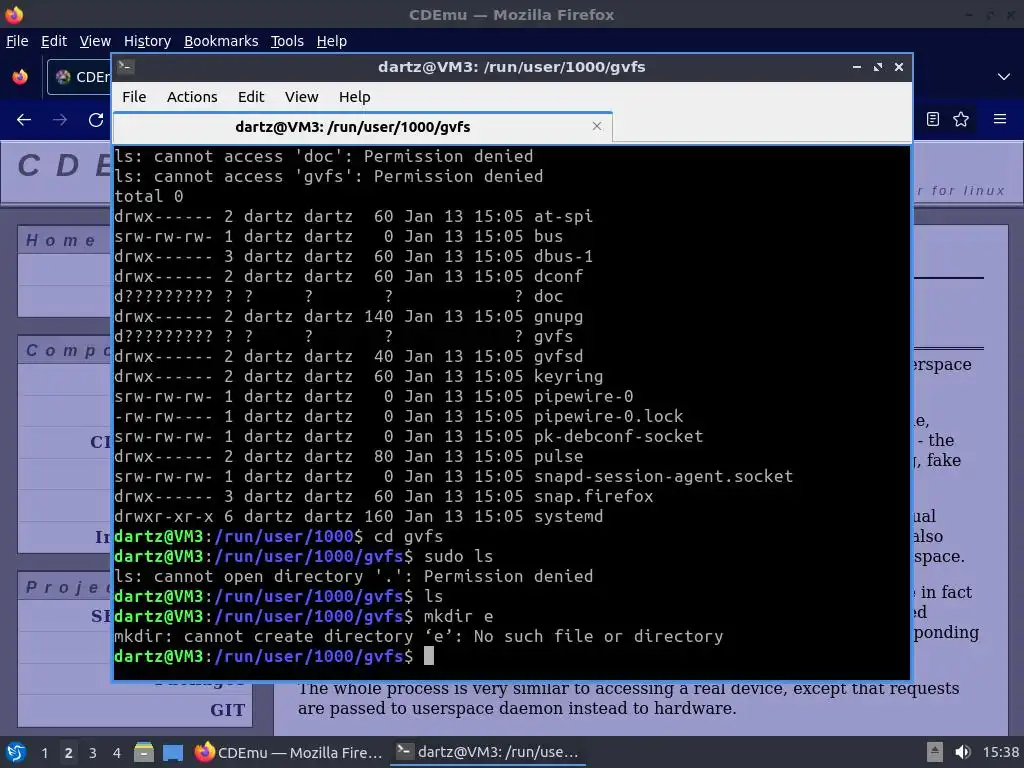Viewport: 1024px width, 768px height.
Task: Switch to CDEmu Mozilla Firefox taskbar entry
Action: [289, 752]
